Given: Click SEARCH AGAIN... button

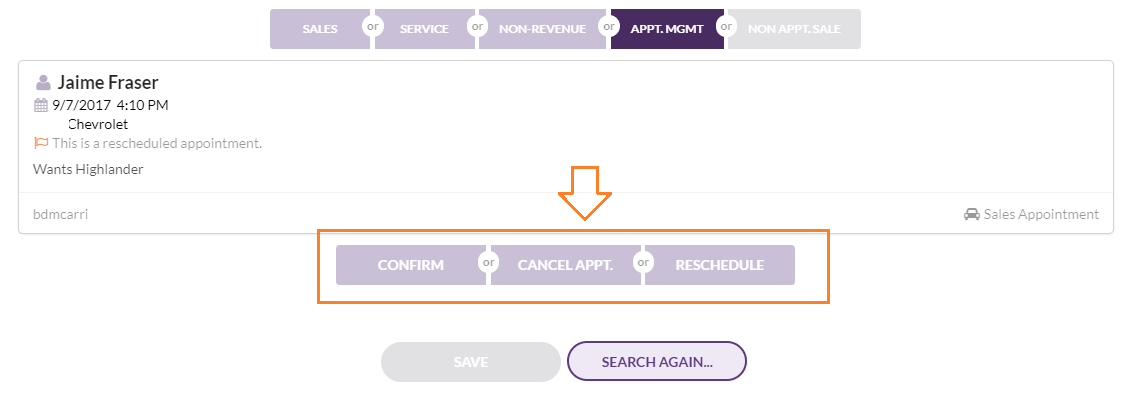Looking at the screenshot, I should click(657, 362).
